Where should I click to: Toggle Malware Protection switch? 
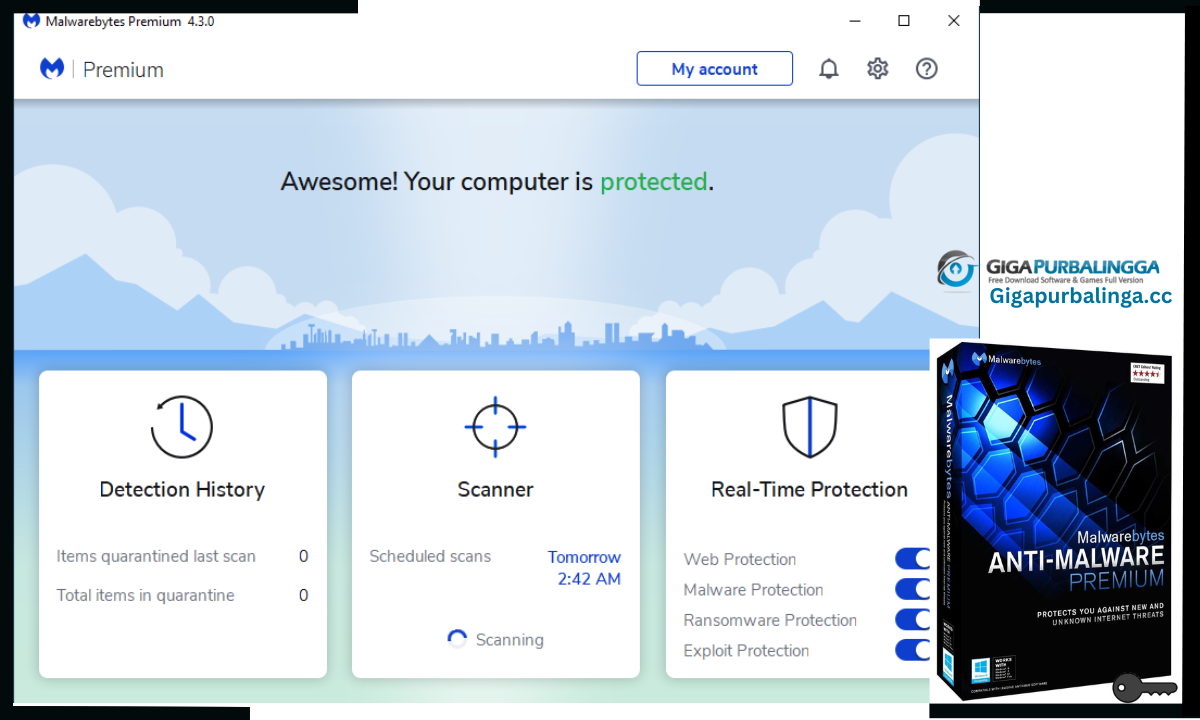pos(913,589)
